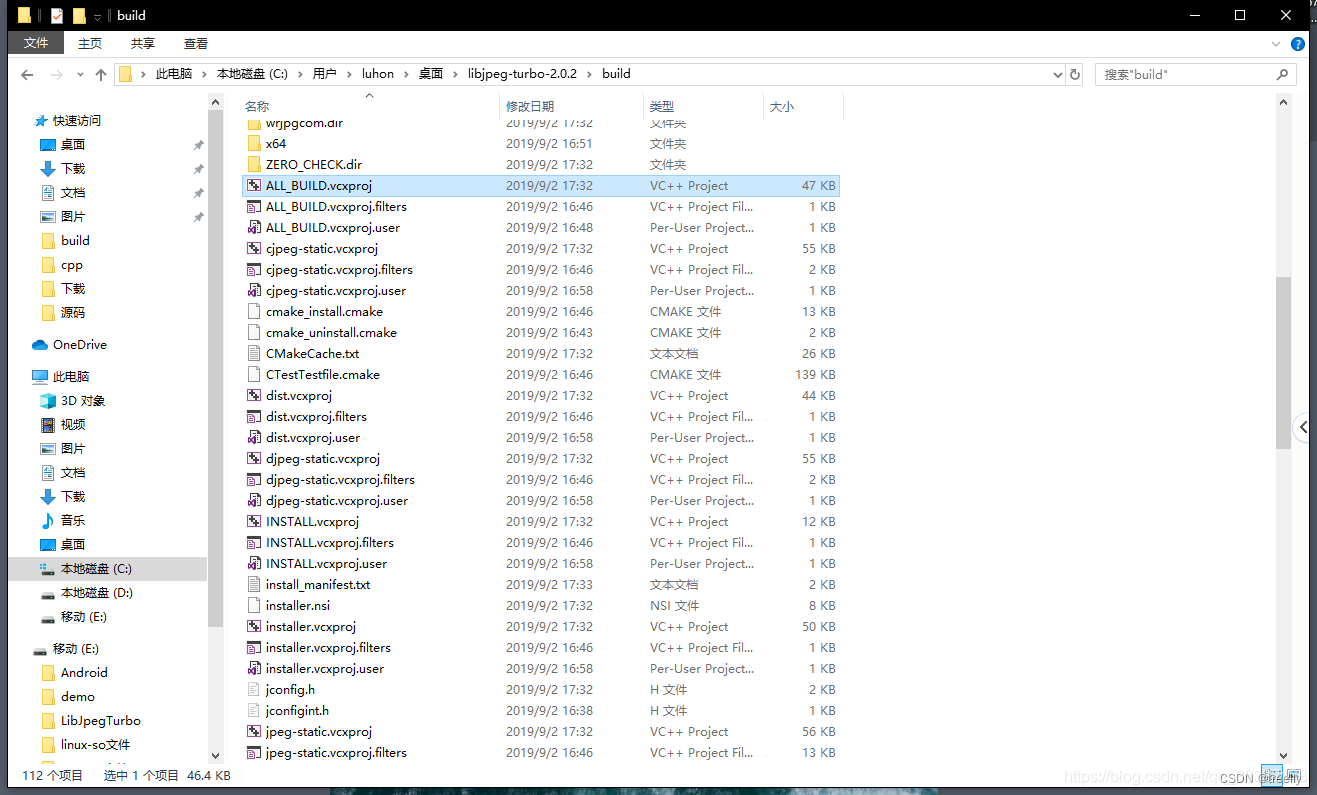The height and width of the screenshot is (795, 1317).
Task: Go up to the parent folder
Action: pos(100,73)
